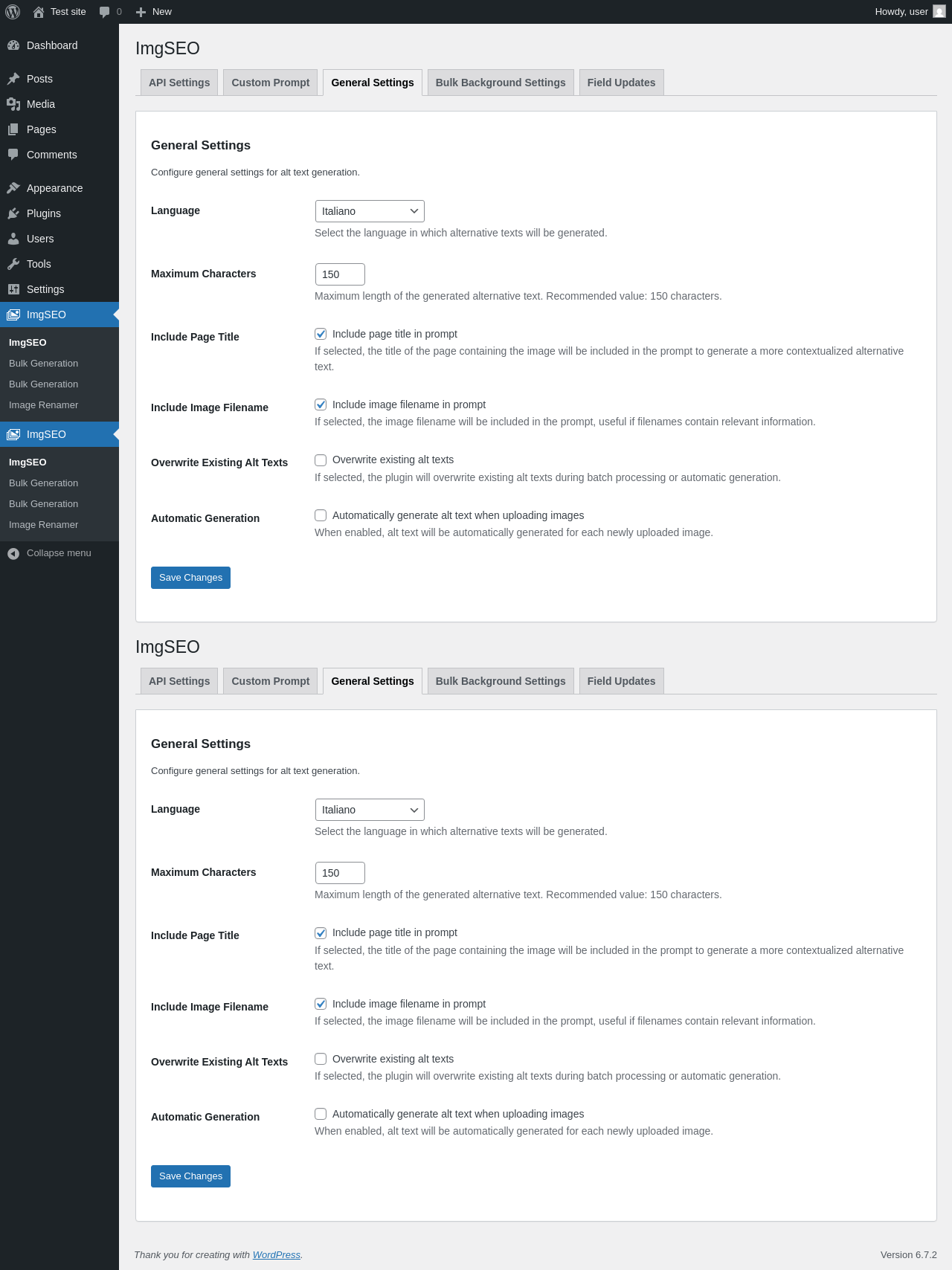Switch to General Settings tab in top panel
952x1270 pixels.
pyautogui.click(x=373, y=83)
